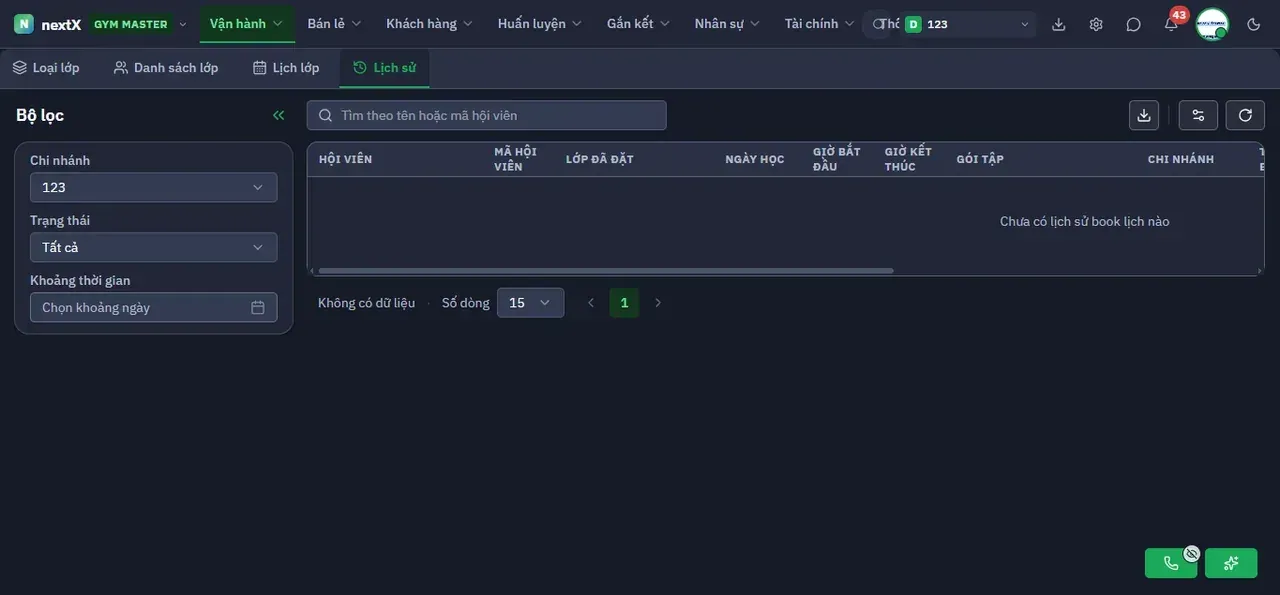Click the calendar icon in date range field

tap(258, 307)
